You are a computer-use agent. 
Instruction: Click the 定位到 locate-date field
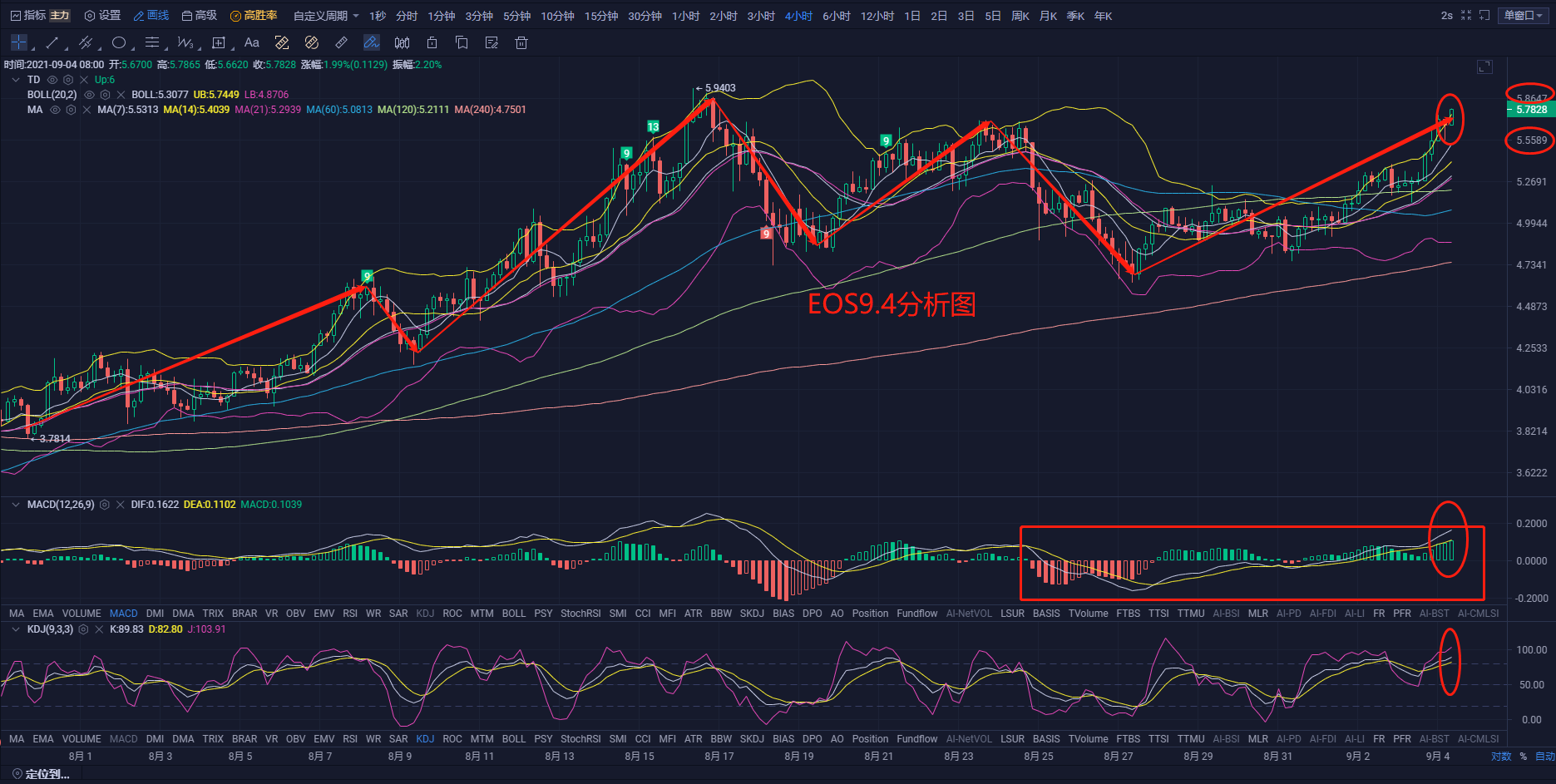click(42, 774)
